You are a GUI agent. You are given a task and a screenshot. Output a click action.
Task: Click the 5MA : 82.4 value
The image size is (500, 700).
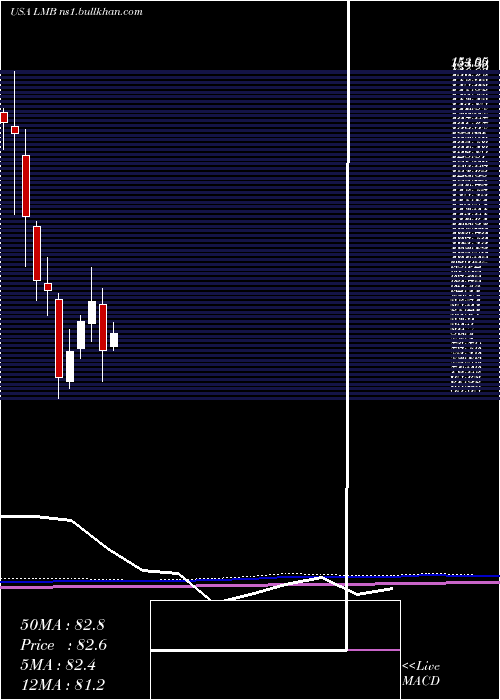(x=58, y=665)
